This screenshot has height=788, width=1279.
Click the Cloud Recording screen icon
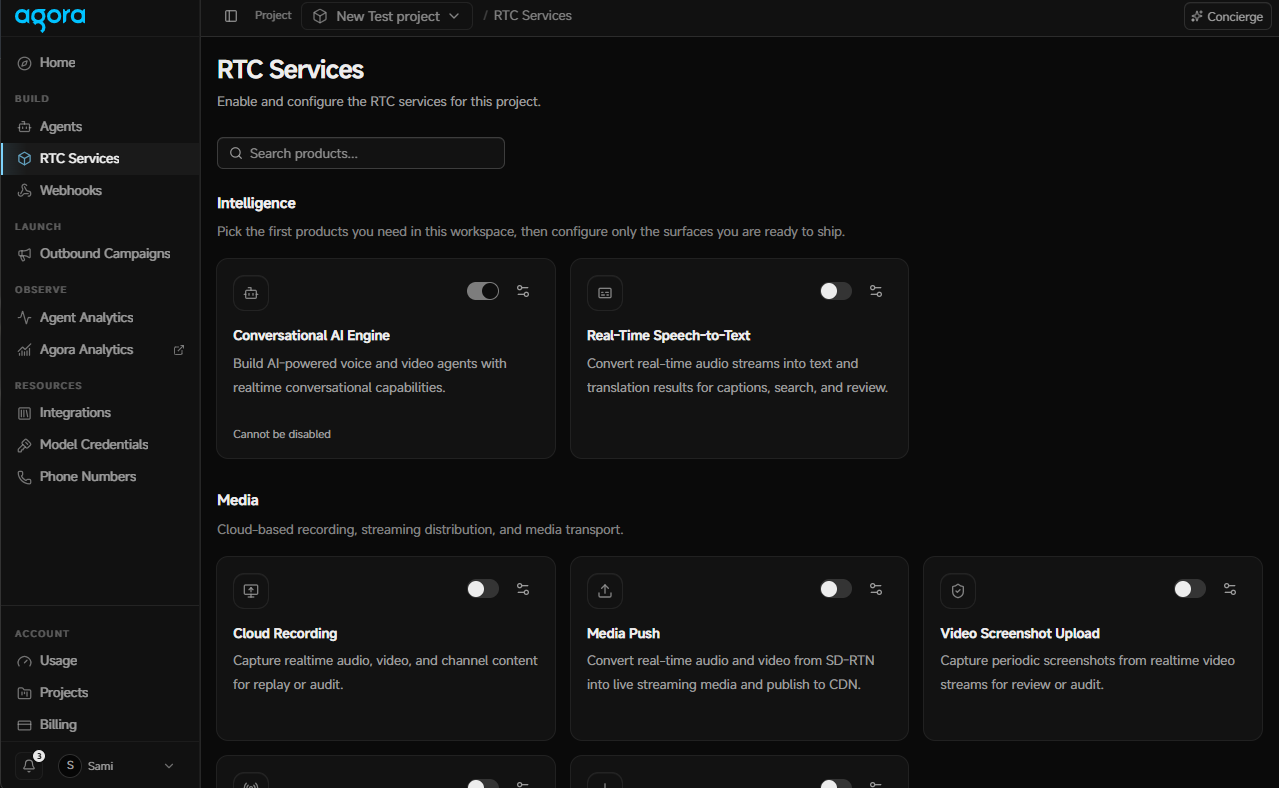tap(251, 591)
